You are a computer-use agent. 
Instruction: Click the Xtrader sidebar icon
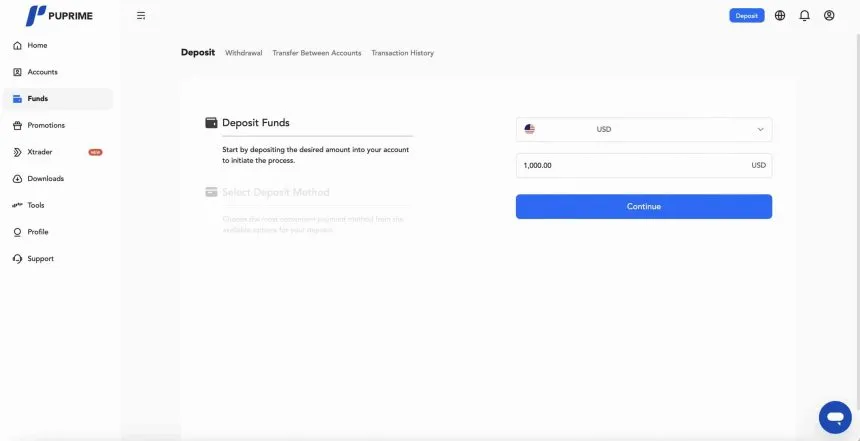click(x=17, y=152)
